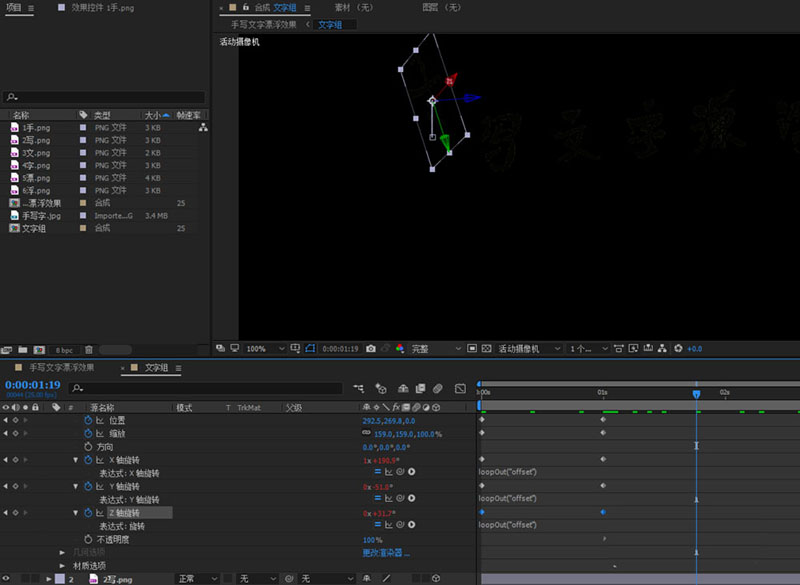
Task: Create a new composition from Project panel
Action: click(39, 350)
